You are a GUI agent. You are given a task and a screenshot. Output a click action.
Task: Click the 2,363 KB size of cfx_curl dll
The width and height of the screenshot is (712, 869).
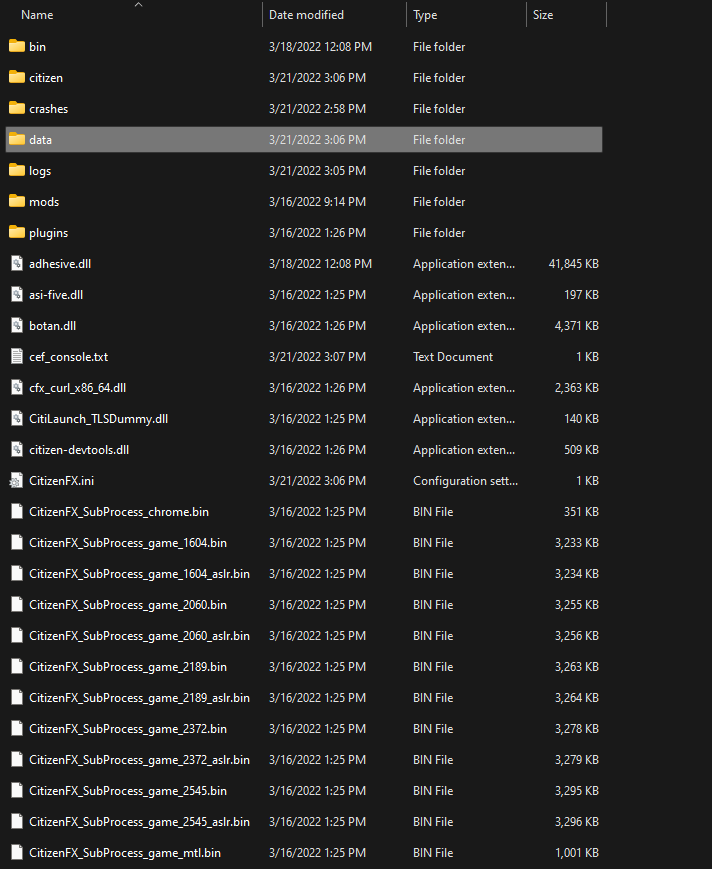point(577,388)
